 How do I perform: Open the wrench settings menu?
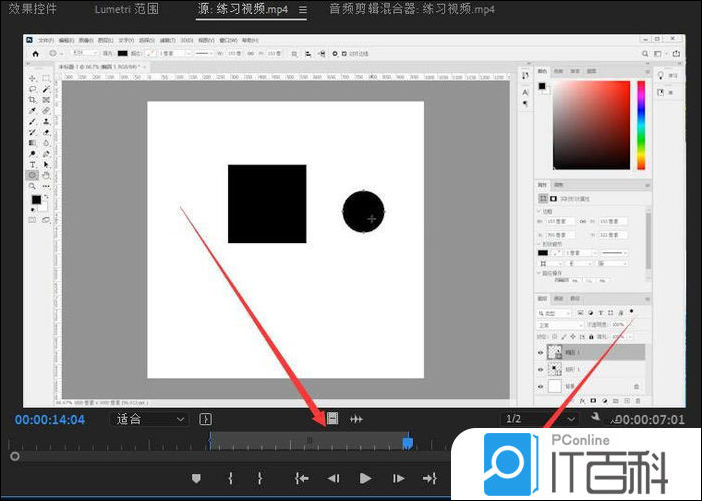[597, 418]
